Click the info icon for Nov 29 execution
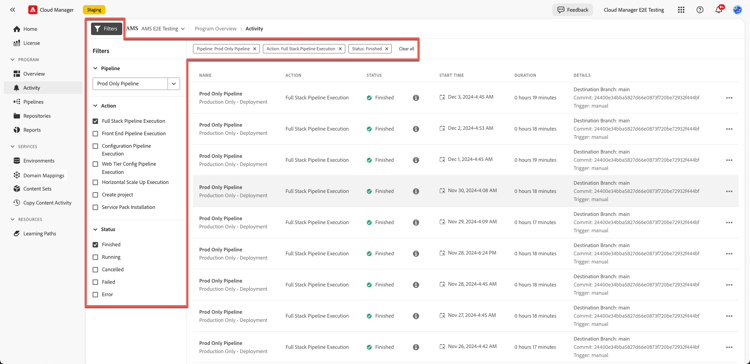 pos(416,222)
